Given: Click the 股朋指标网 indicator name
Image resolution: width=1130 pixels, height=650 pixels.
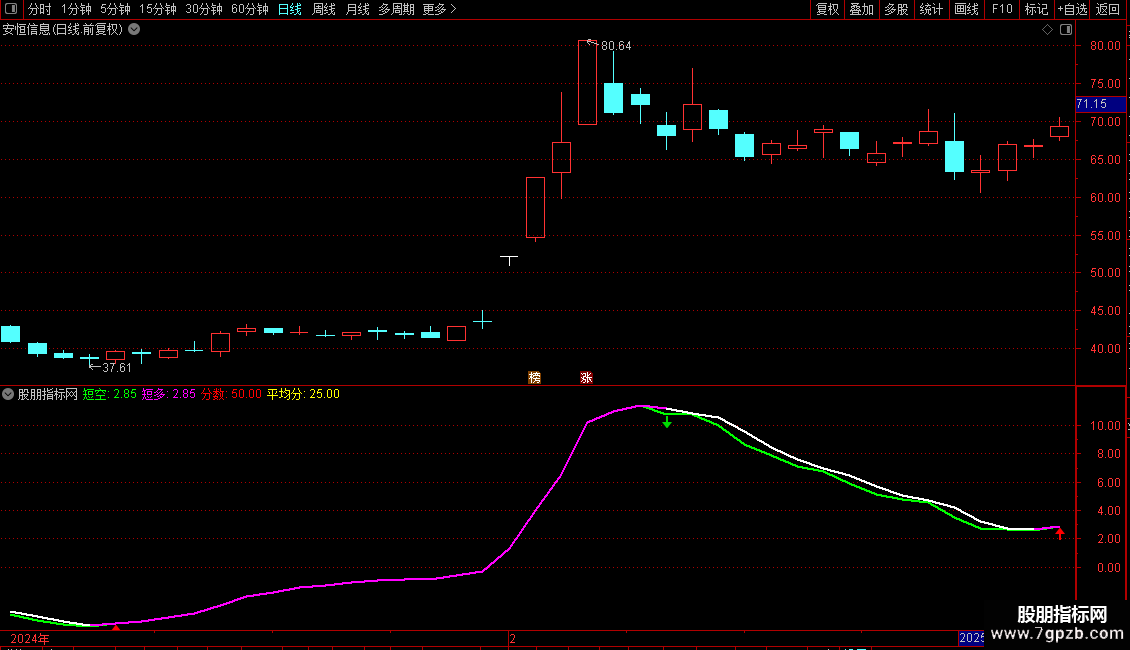Looking at the screenshot, I should click(48, 394).
